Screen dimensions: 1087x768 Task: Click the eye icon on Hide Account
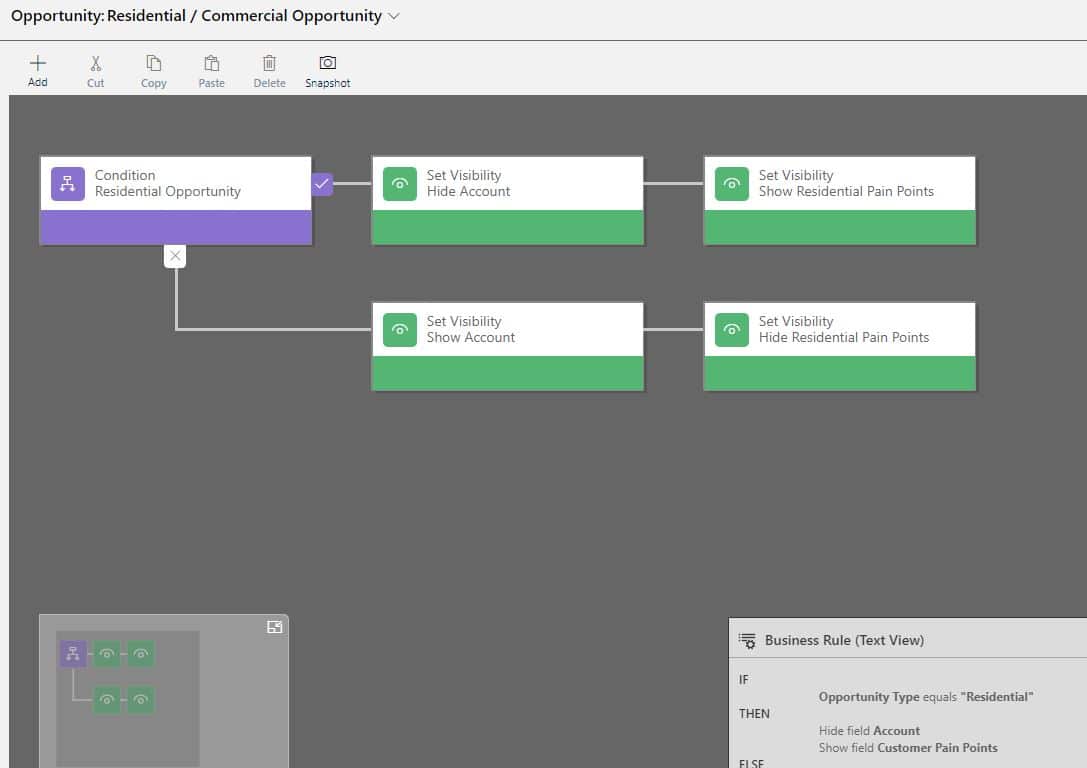(x=399, y=184)
